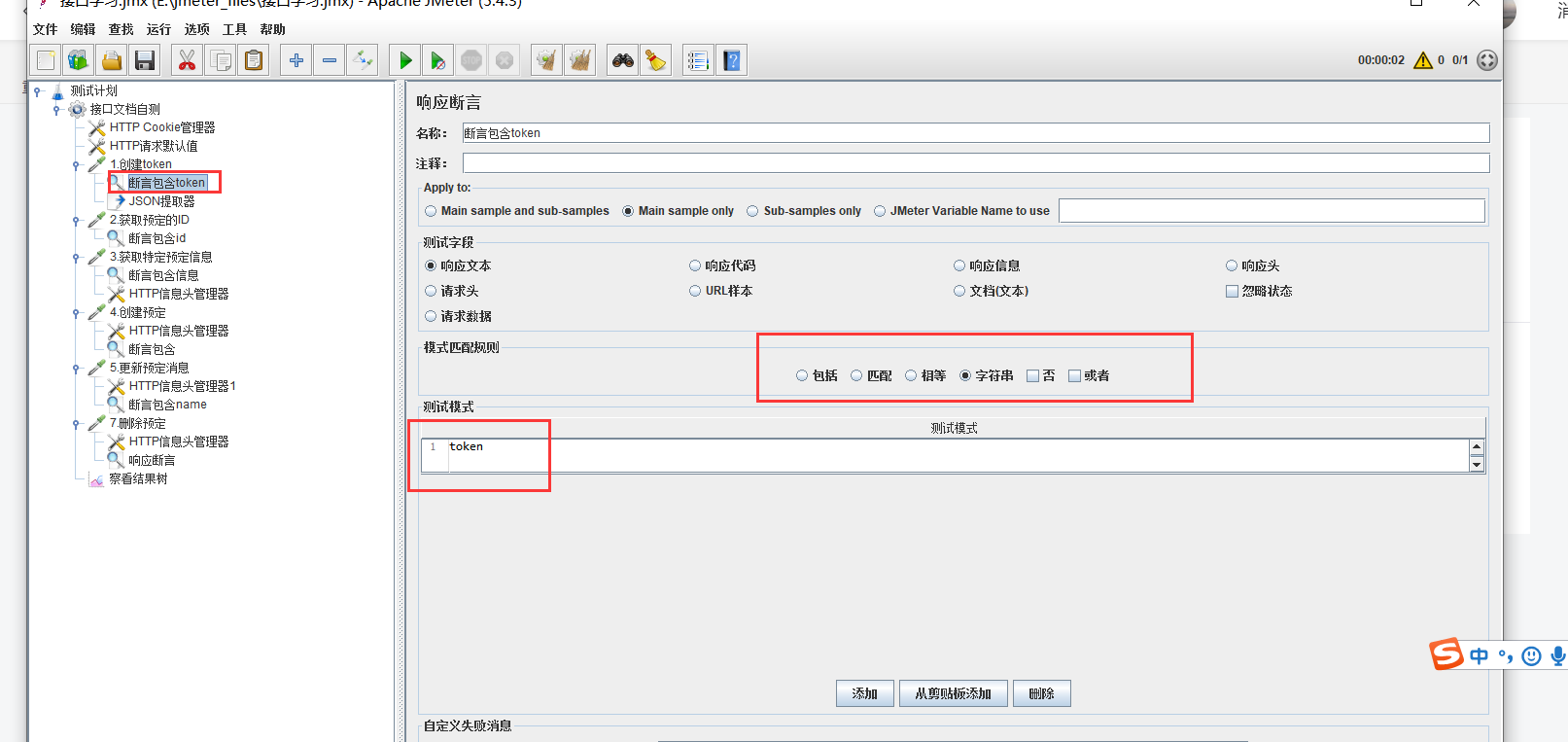Click the Shutdown icon

pyautogui.click(x=505, y=60)
